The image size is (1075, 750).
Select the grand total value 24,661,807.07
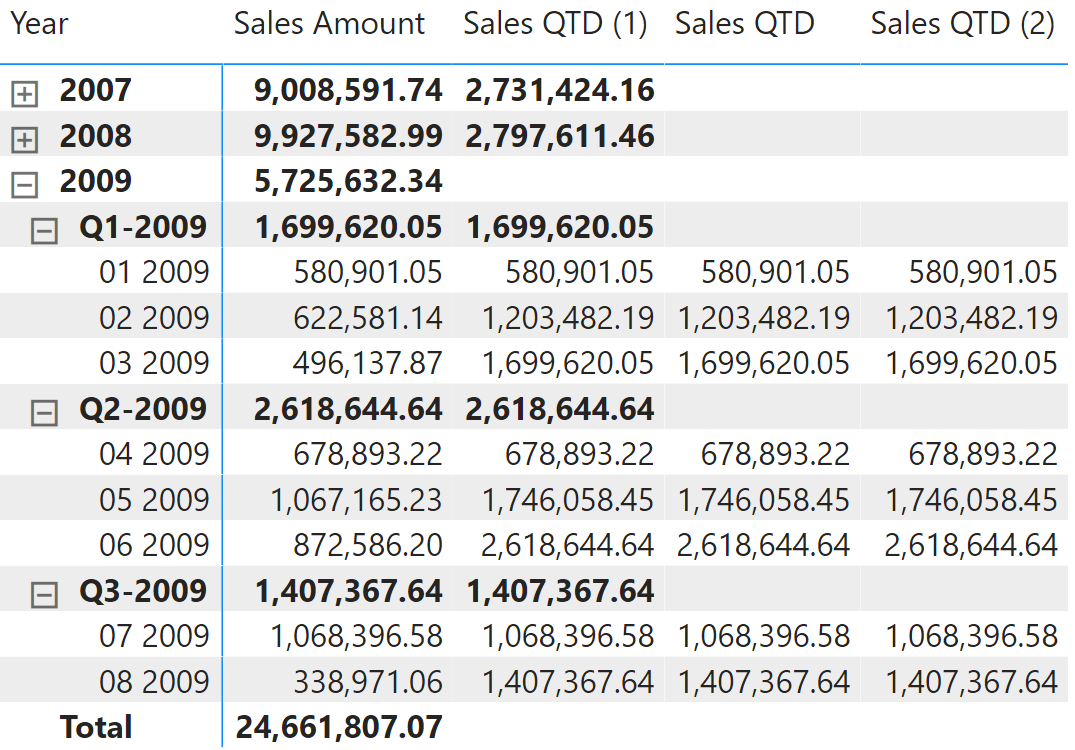click(x=339, y=727)
